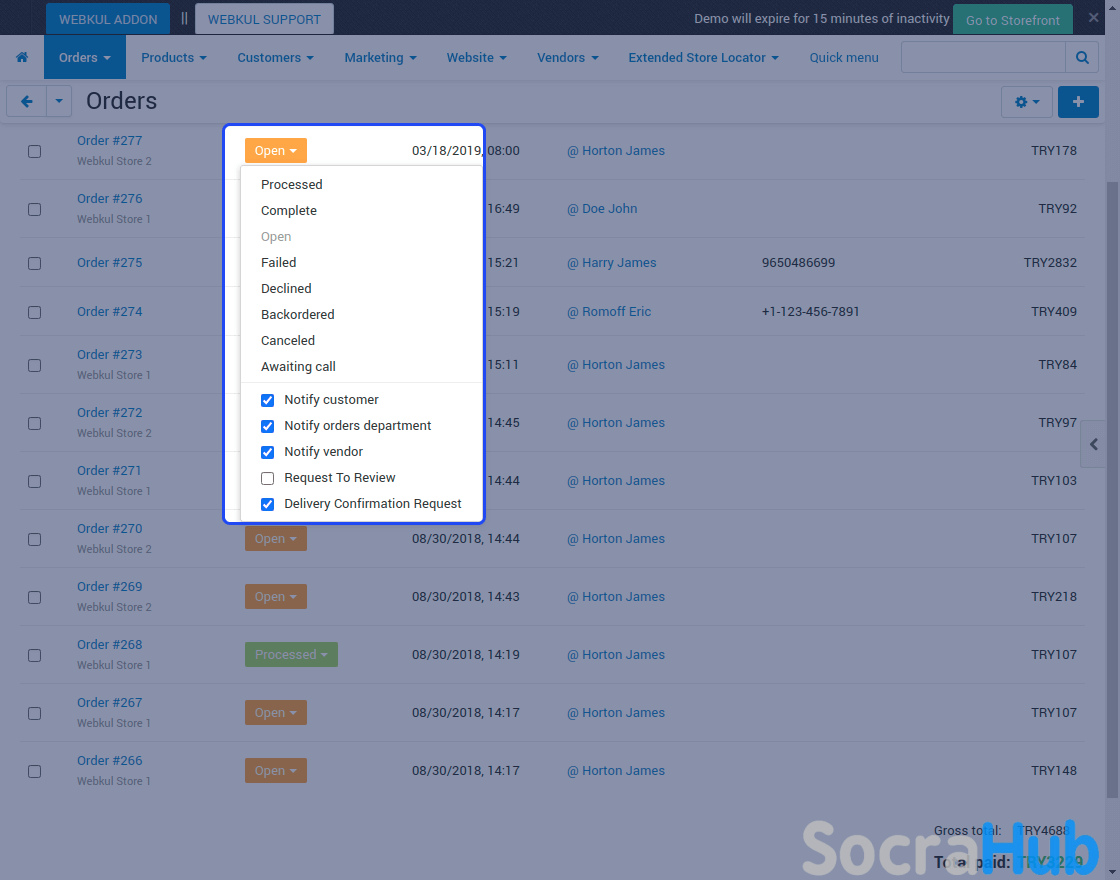Click phone number +1-123-456-7891
The width and height of the screenshot is (1120, 880).
810,311
